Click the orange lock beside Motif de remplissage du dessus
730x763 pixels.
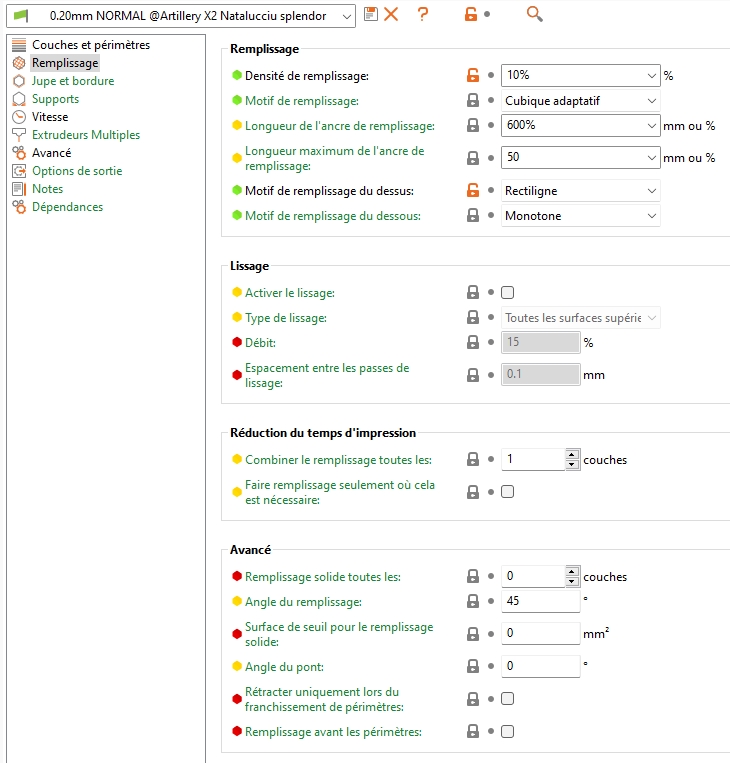[473, 191]
